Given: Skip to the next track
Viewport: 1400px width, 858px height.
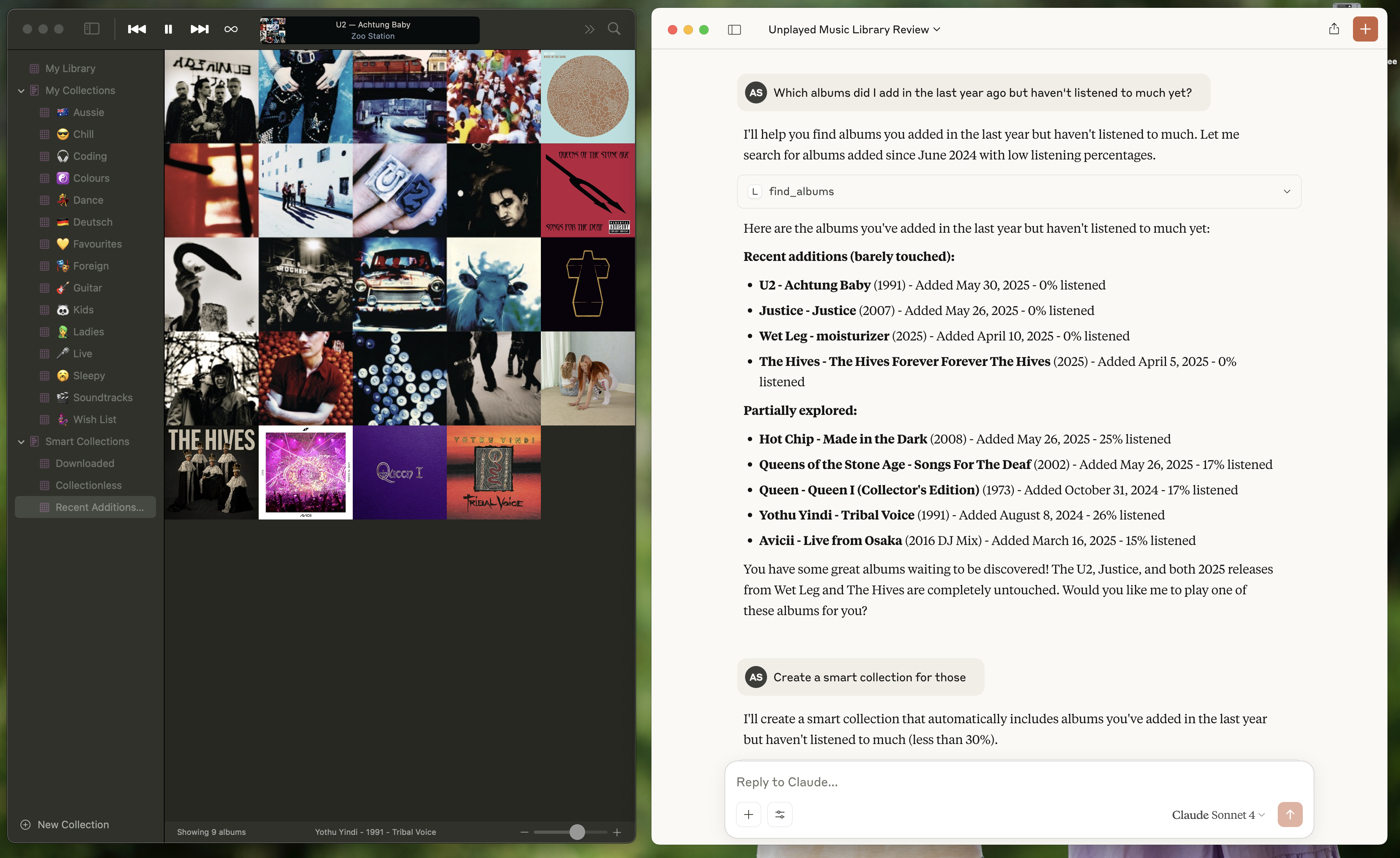Looking at the screenshot, I should coord(199,29).
